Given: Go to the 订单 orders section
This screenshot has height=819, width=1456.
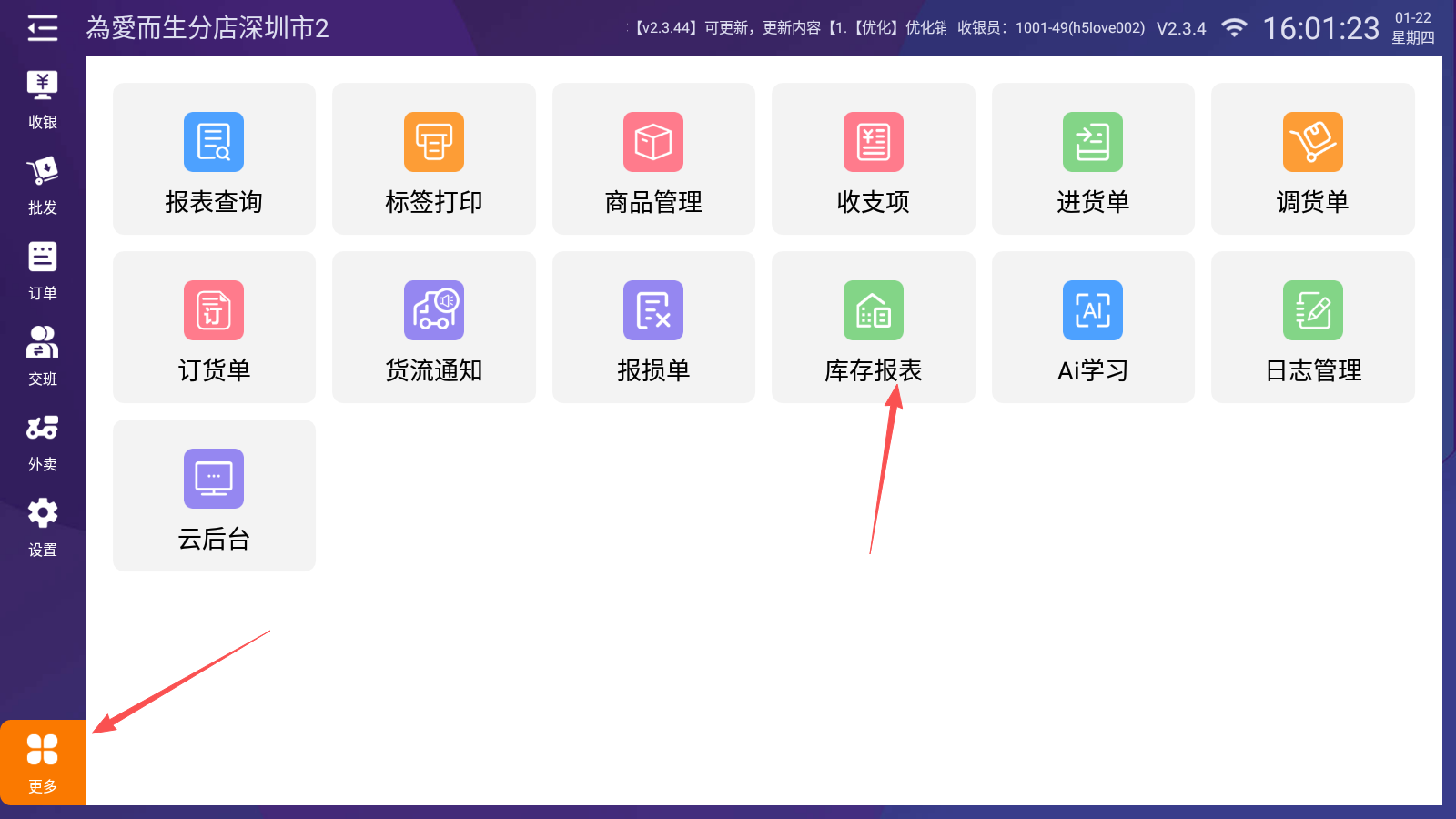Looking at the screenshot, I should tap(42, 271).
